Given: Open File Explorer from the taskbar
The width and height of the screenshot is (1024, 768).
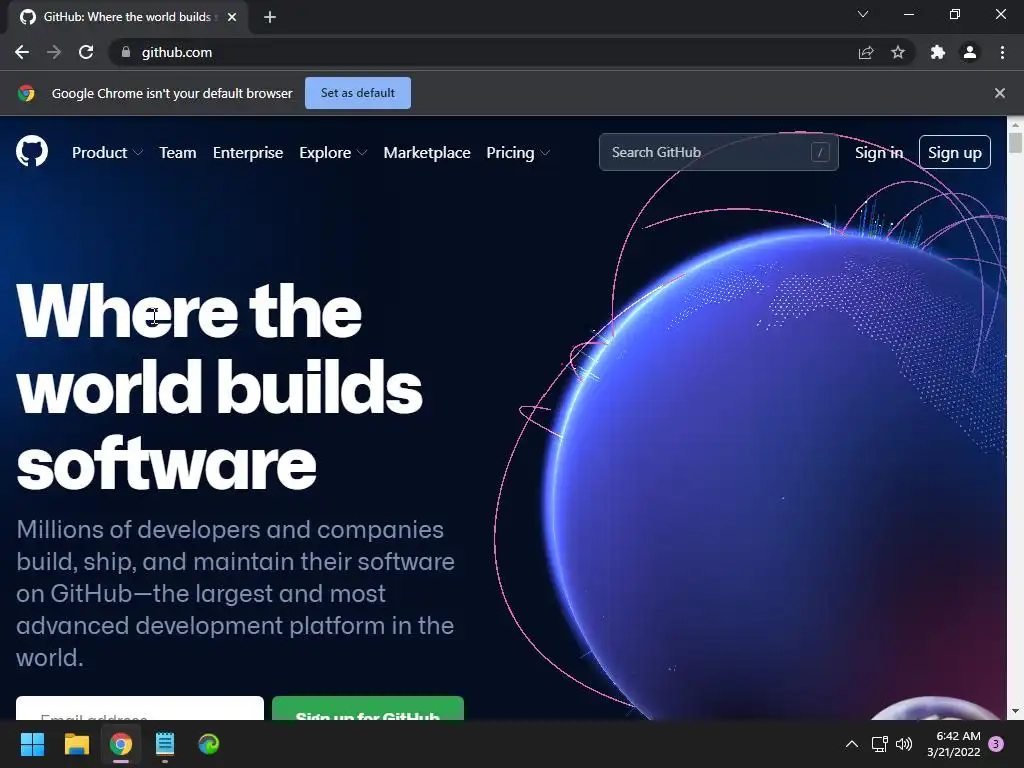Looking at the screenshot, I should tap(76, 744).
